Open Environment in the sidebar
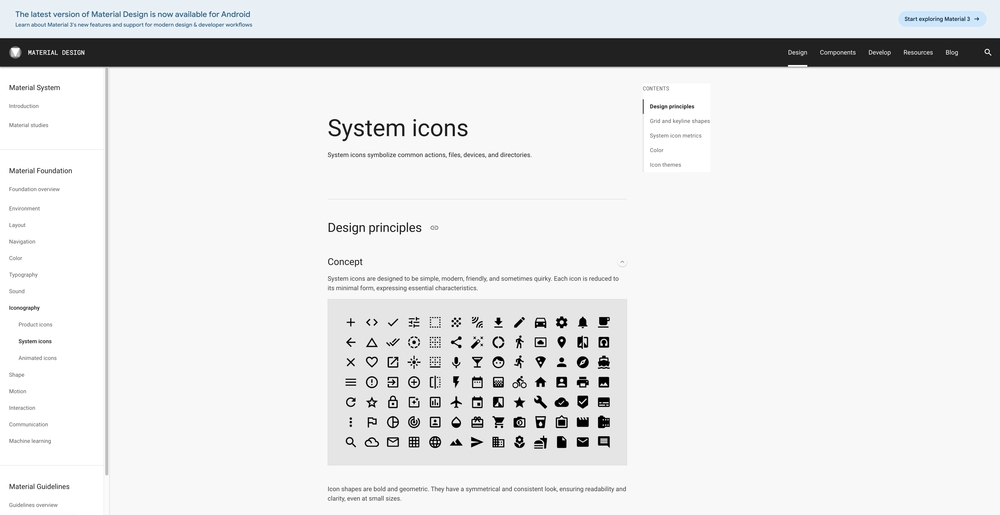The height and width of the screenshot is (515, 1000). coord(24,208)
